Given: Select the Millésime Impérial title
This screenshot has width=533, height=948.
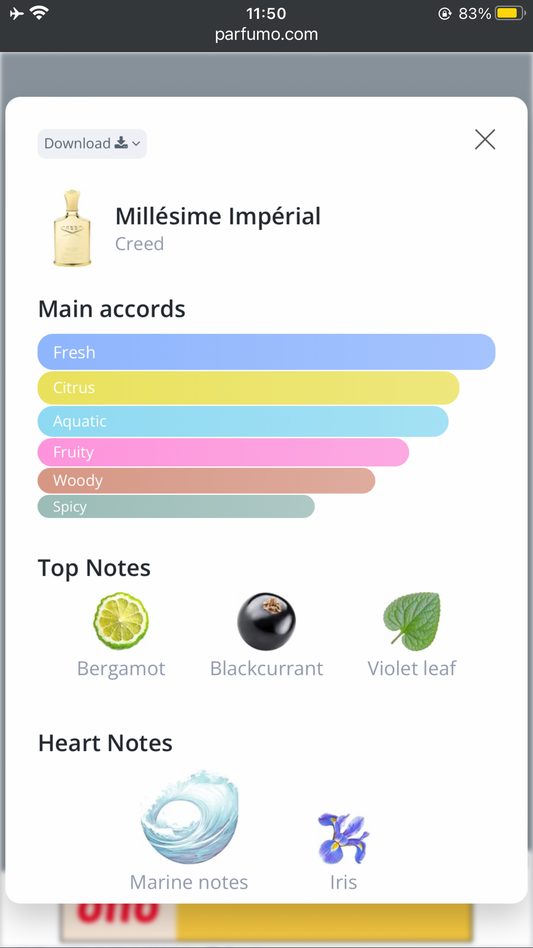Looking at the screenshot, I should coord(218,216).
